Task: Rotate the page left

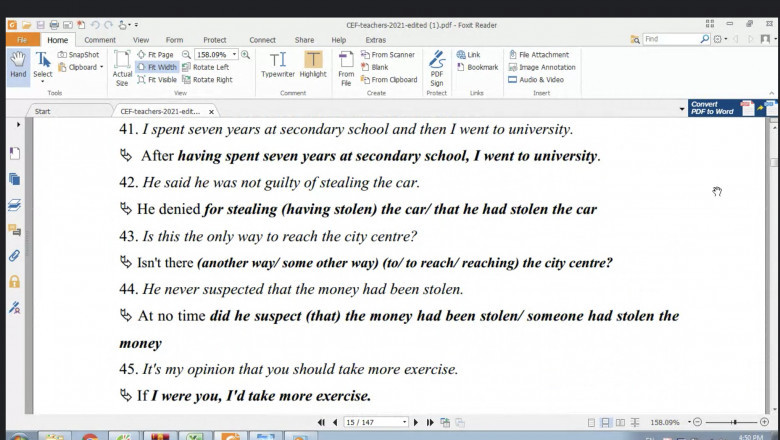Action: 206,67
